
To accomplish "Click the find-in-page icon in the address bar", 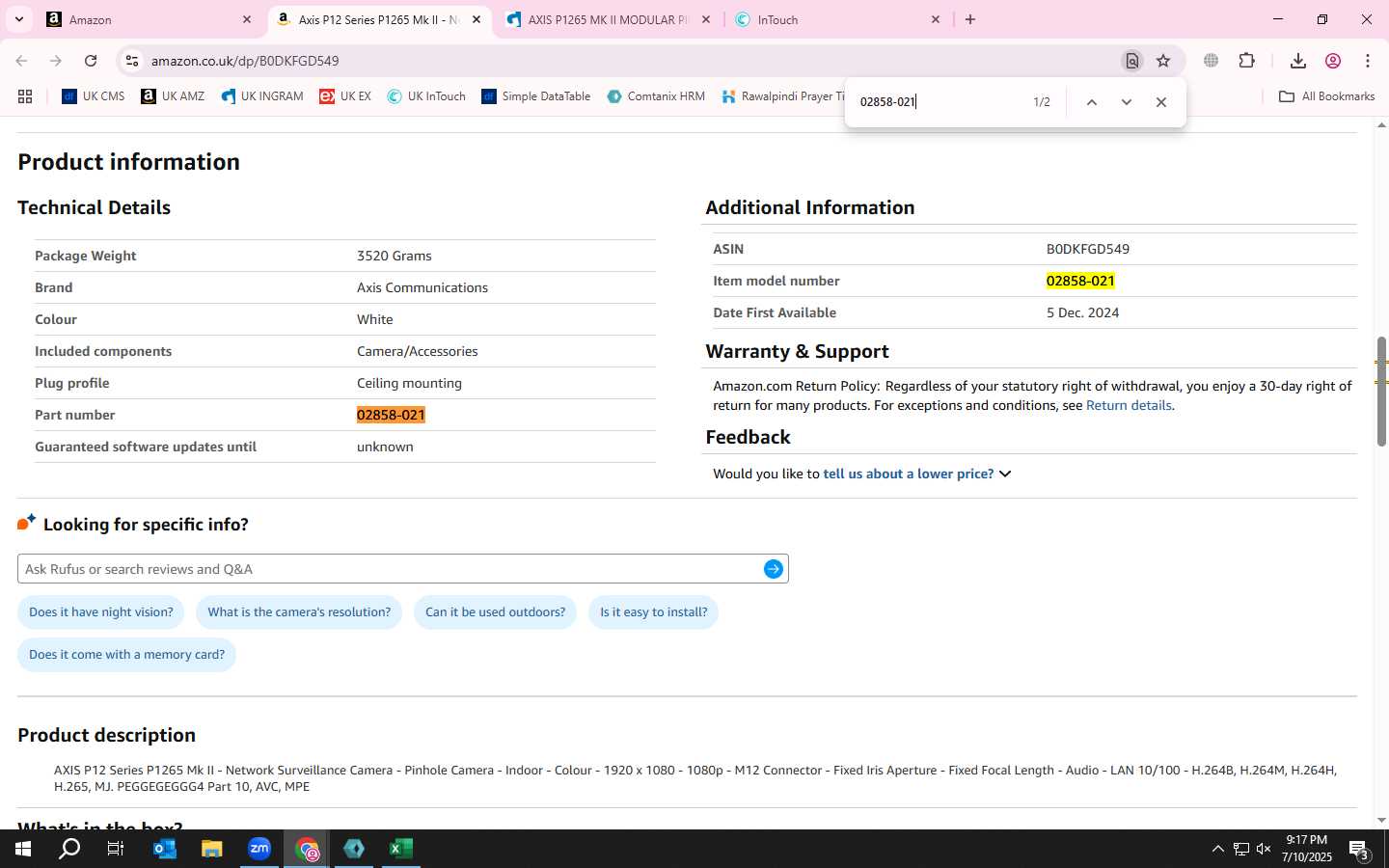I will point(1132,61).
